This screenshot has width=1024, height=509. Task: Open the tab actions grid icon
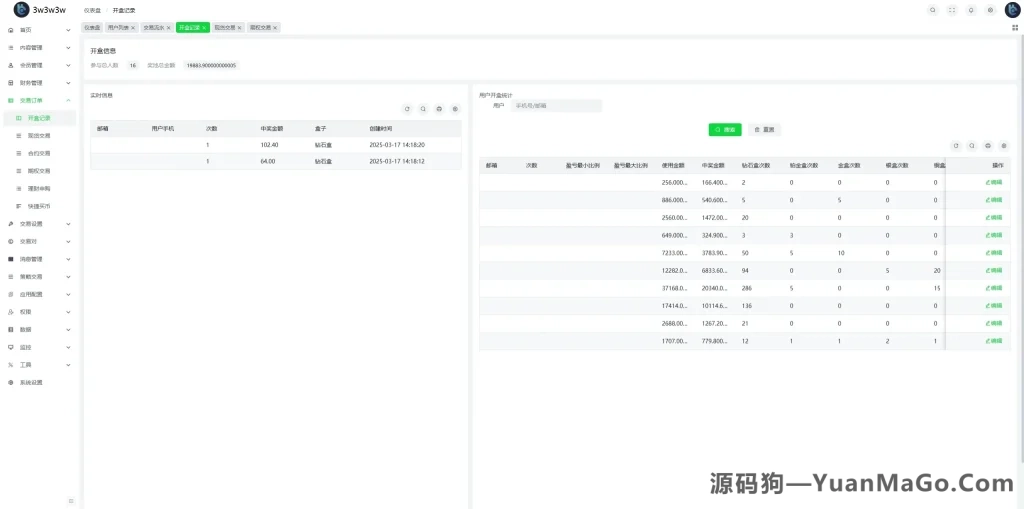click(x=1015, y=28)
